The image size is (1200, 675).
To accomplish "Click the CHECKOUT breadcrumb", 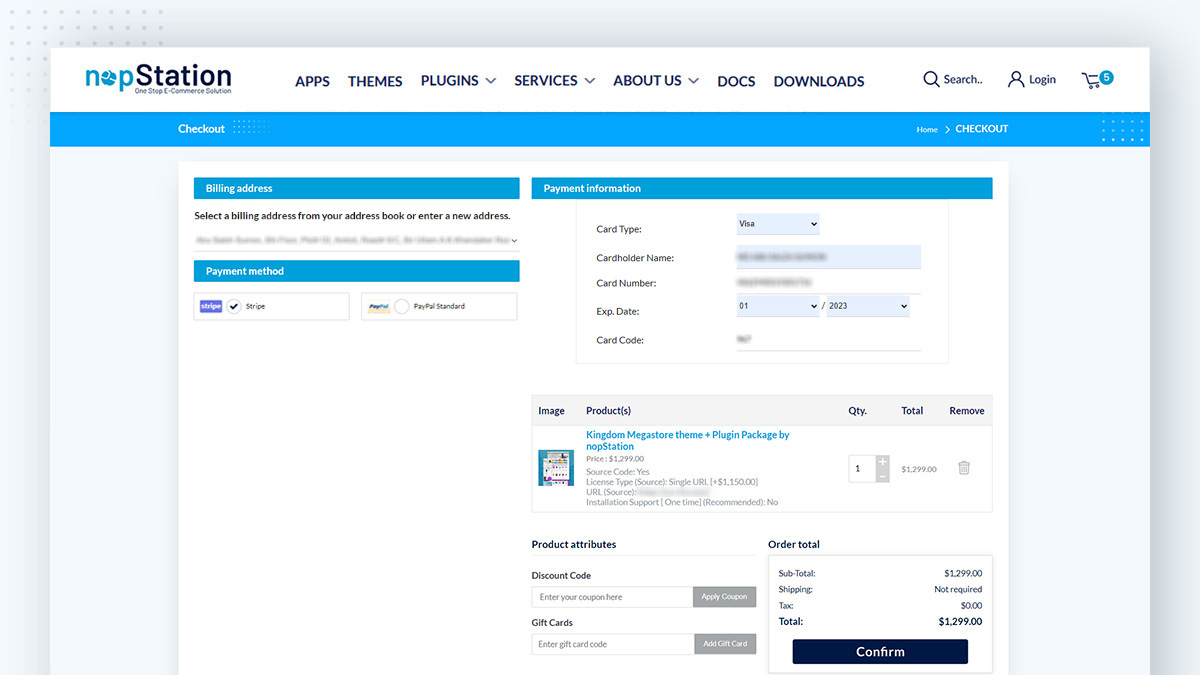I will 982,129.
